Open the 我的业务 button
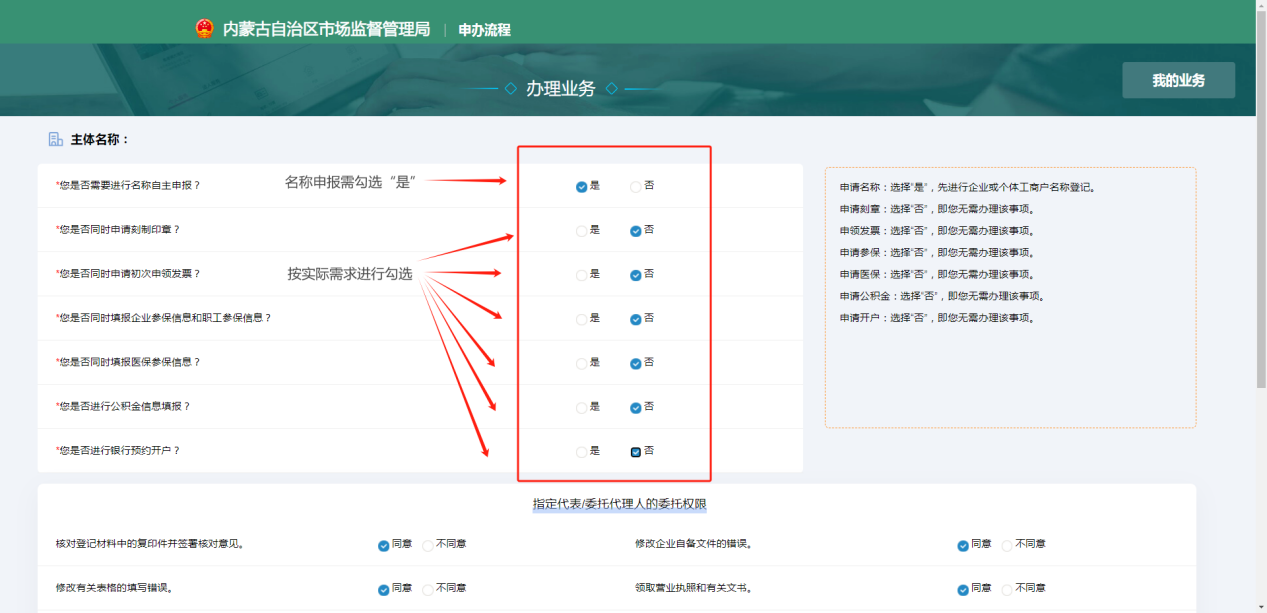 (1178, 80)
